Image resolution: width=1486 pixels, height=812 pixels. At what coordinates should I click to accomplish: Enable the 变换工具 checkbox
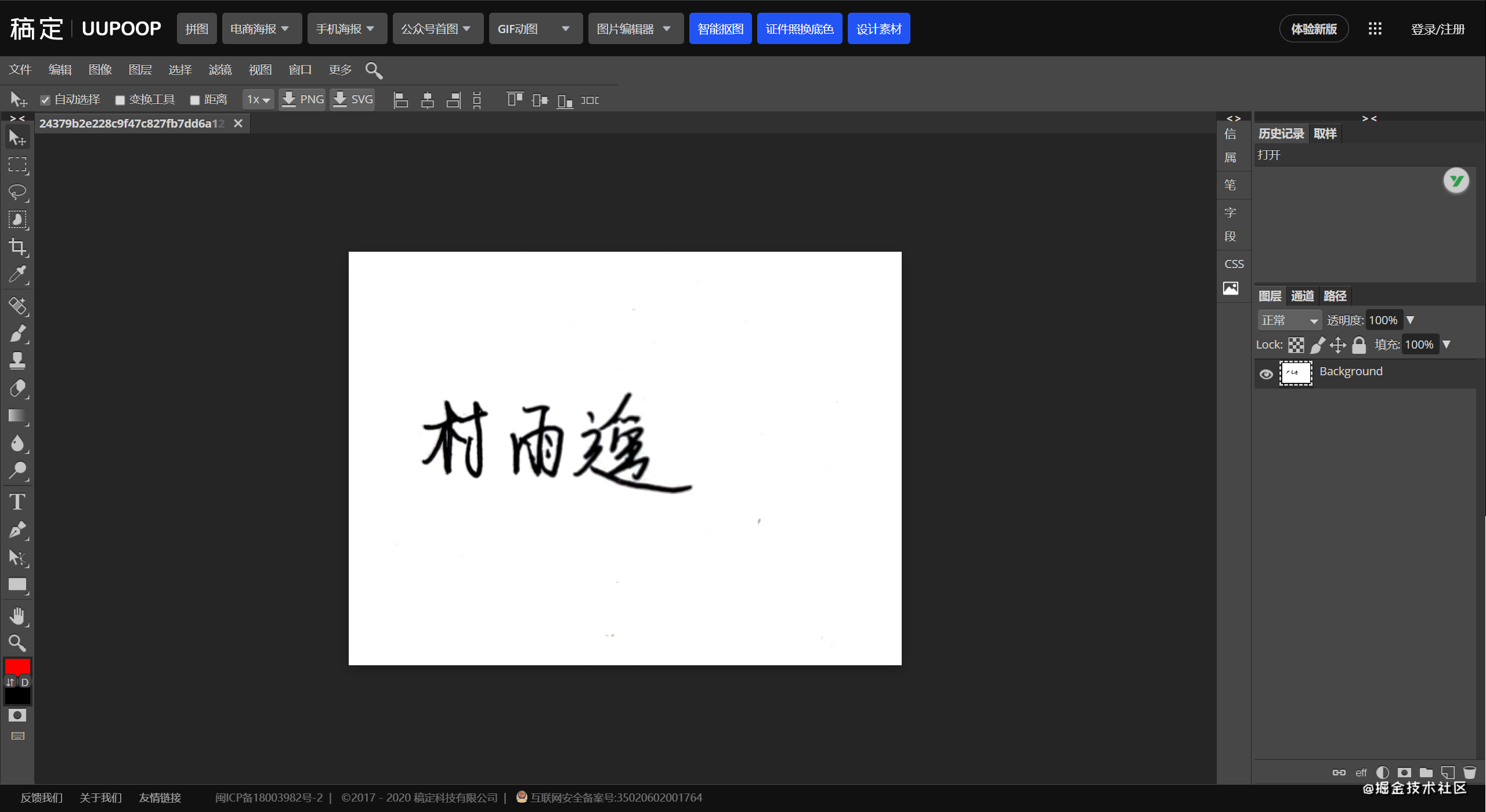[x=120, y=100]
